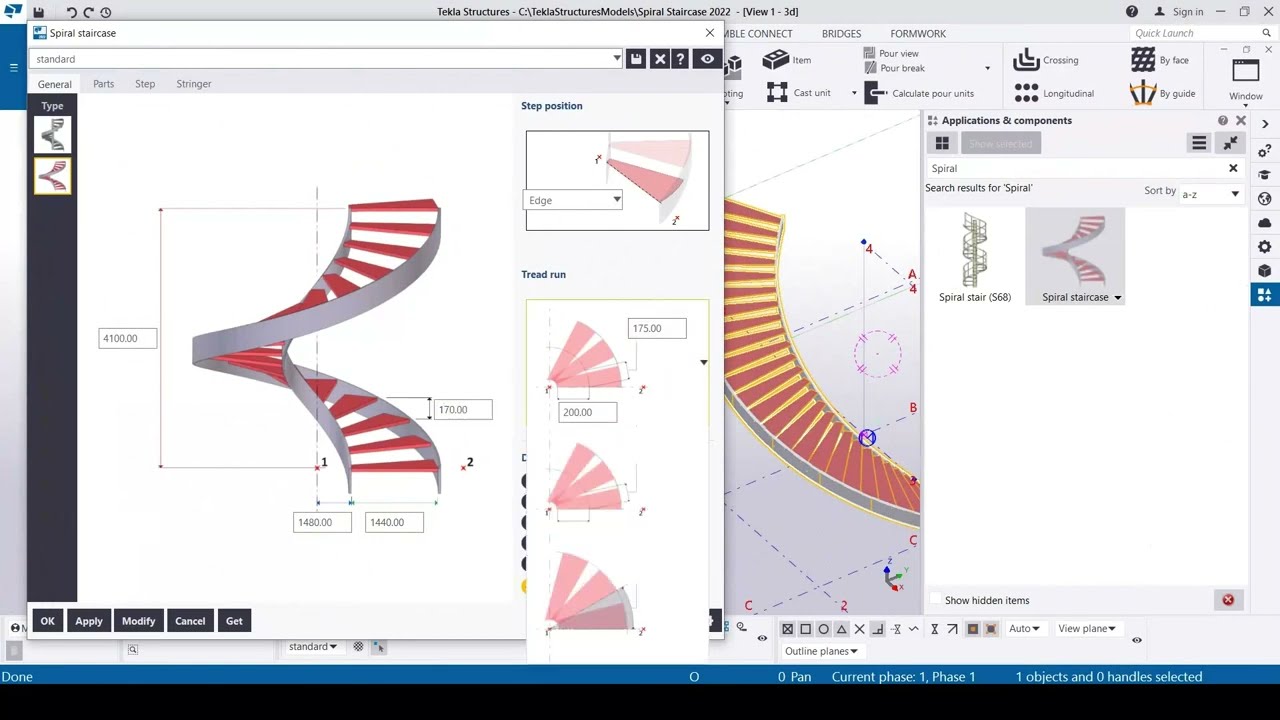
Task: Open the Stringer tab
Action: (x=194, y=84)
